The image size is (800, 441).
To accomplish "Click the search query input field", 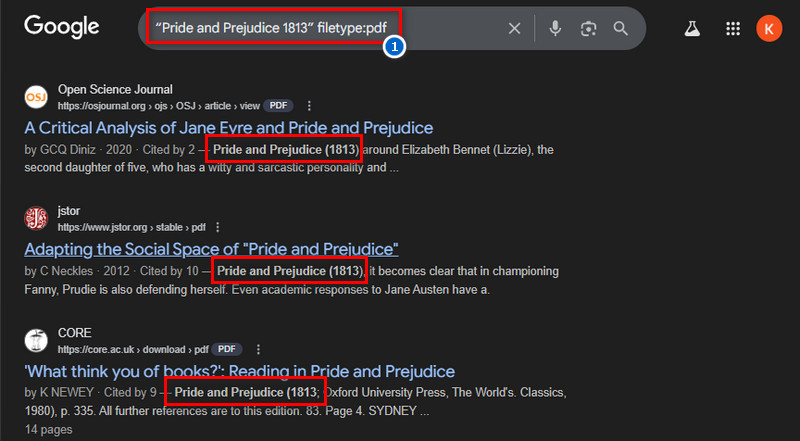I will point(300,28).
